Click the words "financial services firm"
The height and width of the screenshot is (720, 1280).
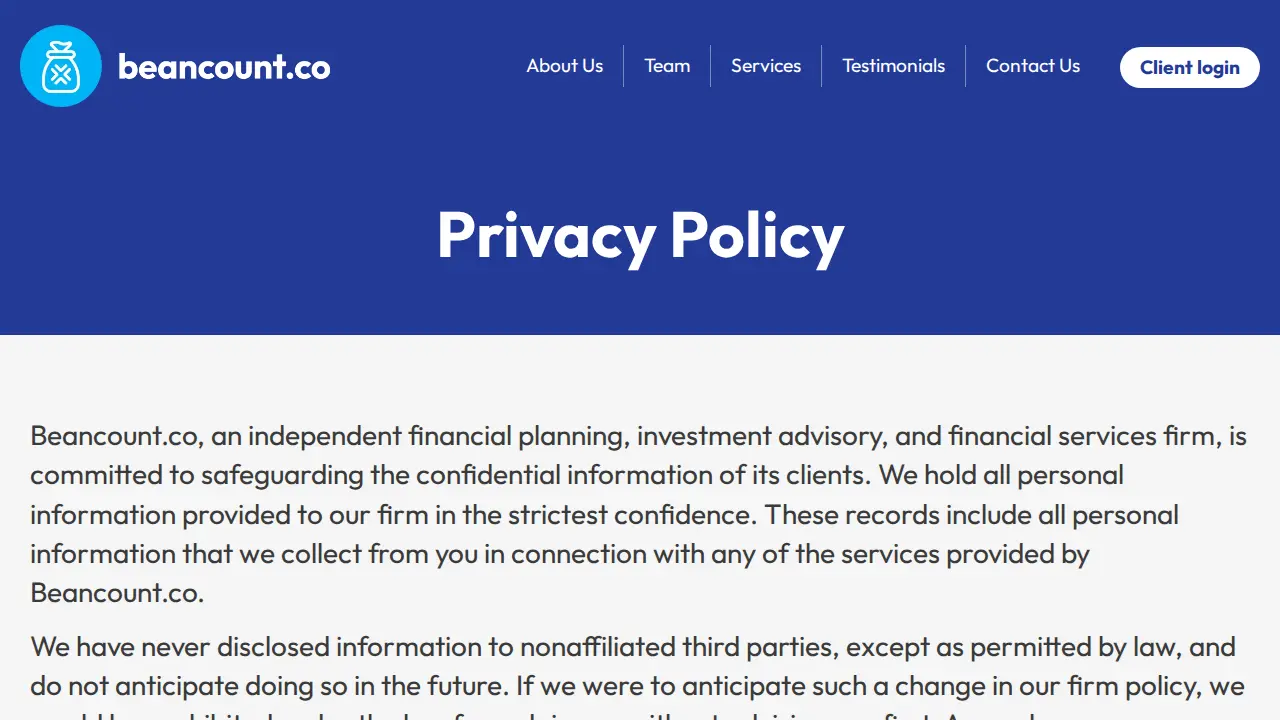click(1083, 436)
